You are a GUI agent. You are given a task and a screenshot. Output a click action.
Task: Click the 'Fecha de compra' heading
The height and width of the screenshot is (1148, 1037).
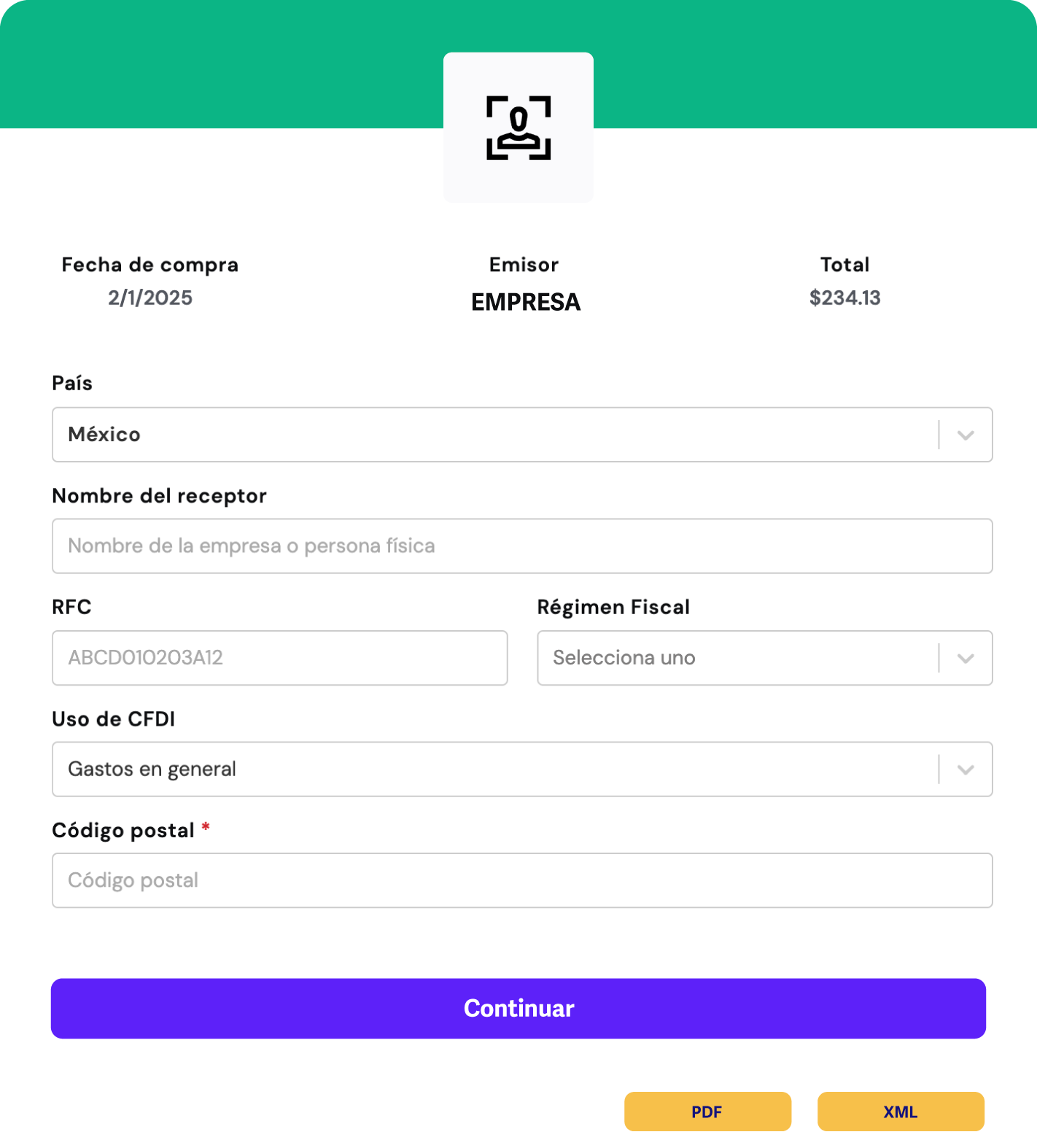click(150, 265)
